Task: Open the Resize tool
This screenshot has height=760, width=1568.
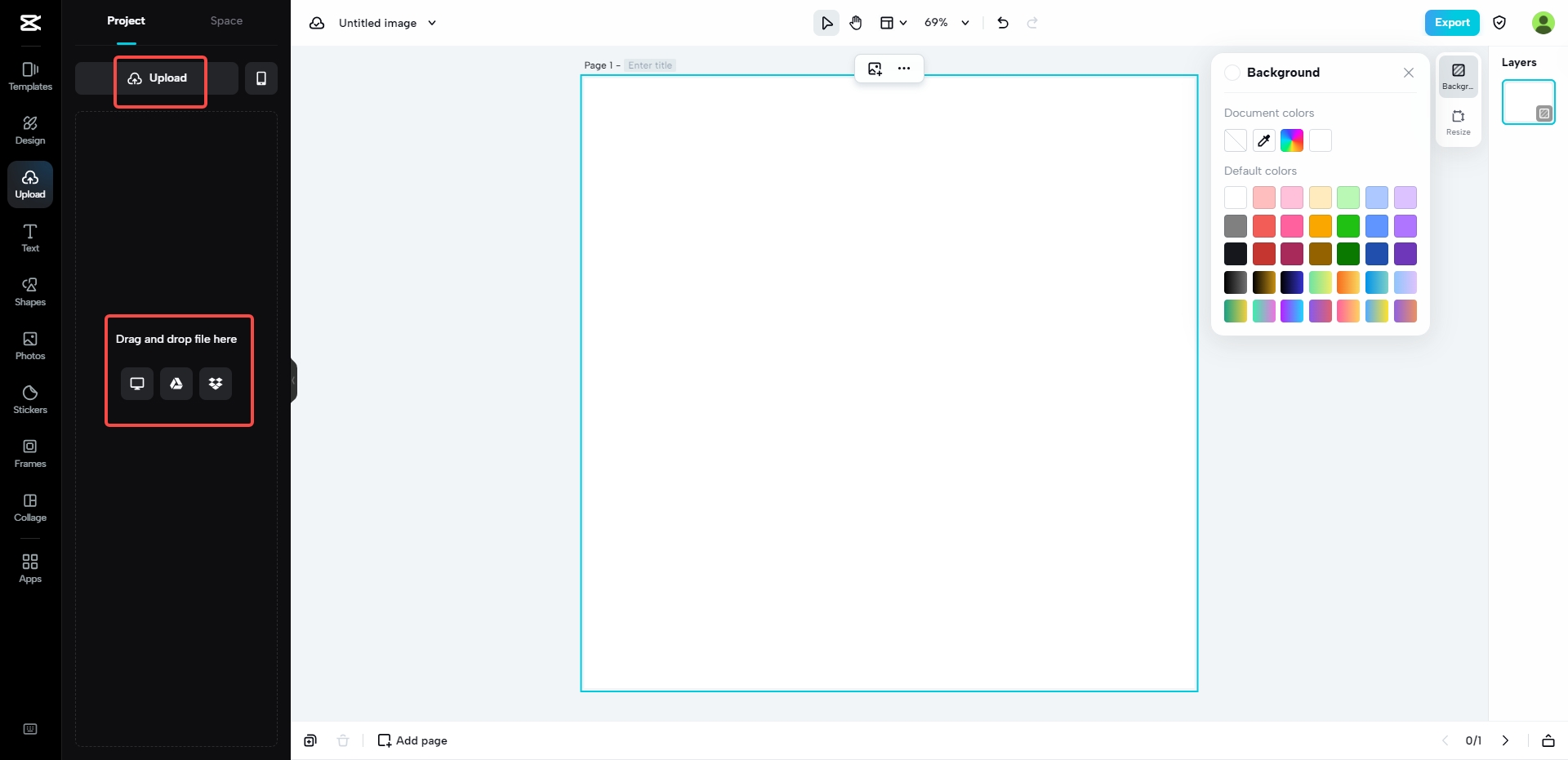Action: (1459, 122)
